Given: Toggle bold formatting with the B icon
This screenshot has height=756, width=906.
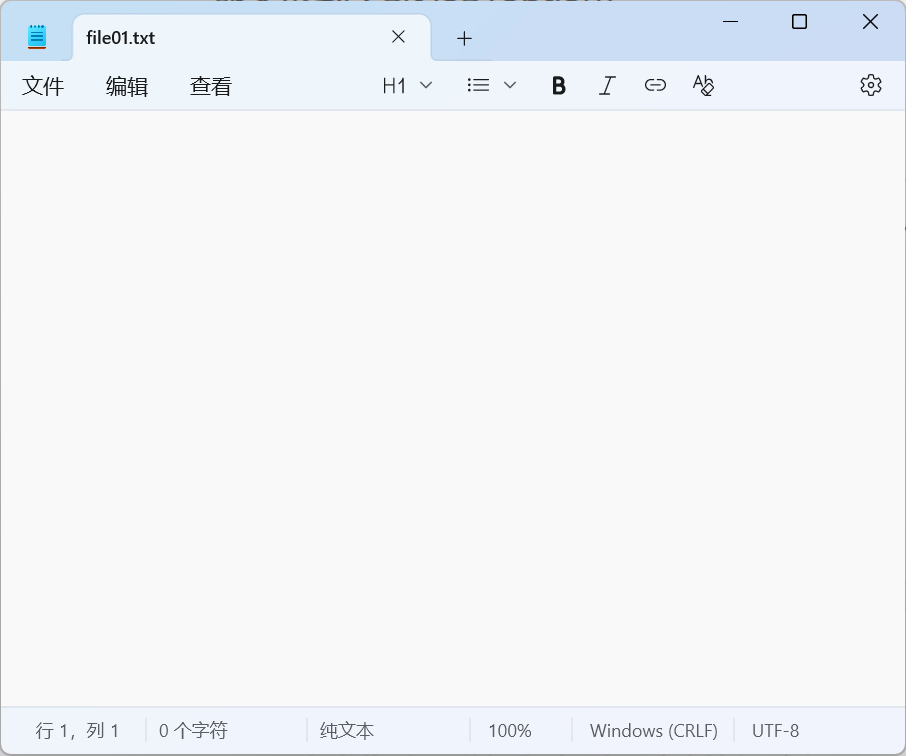Looking at the screenshot, I should (559, 86).
